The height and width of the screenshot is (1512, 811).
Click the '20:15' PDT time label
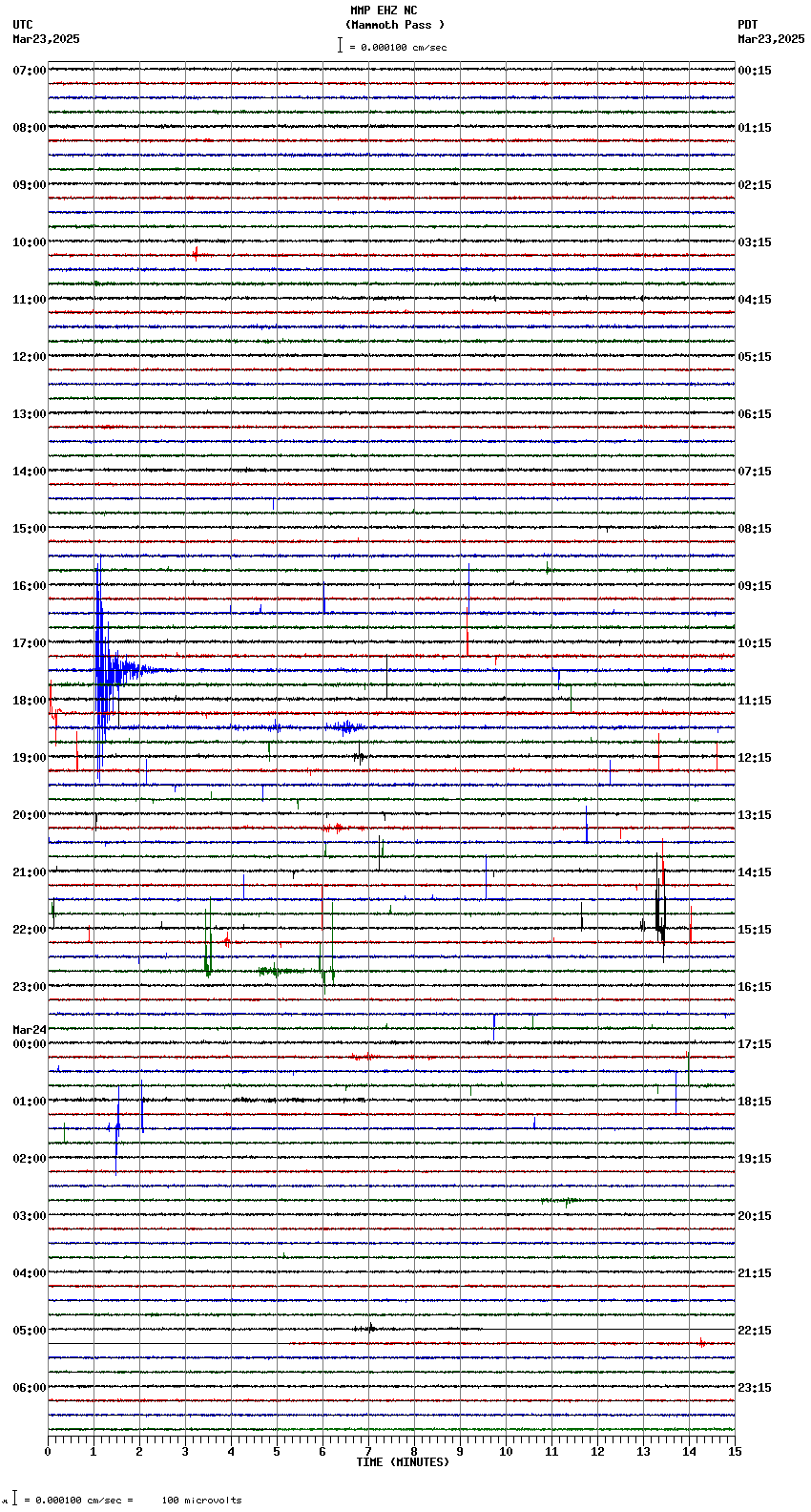755,1216
